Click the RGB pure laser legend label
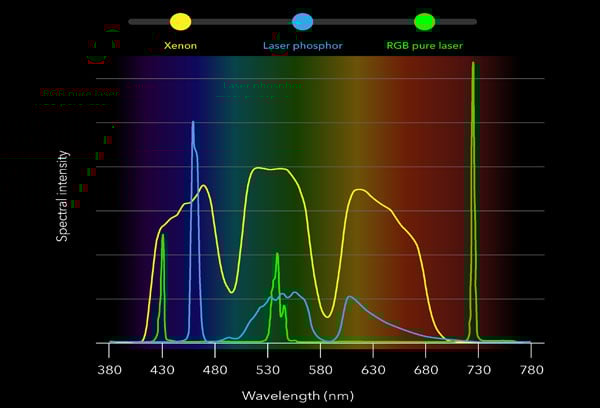The width and height of the screenshot is (600, 408). point(424,46)
